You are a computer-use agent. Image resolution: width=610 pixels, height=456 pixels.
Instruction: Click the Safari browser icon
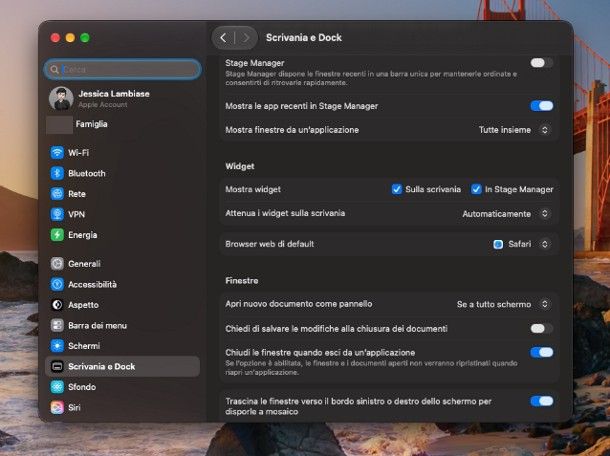click(x=498, y=244)
